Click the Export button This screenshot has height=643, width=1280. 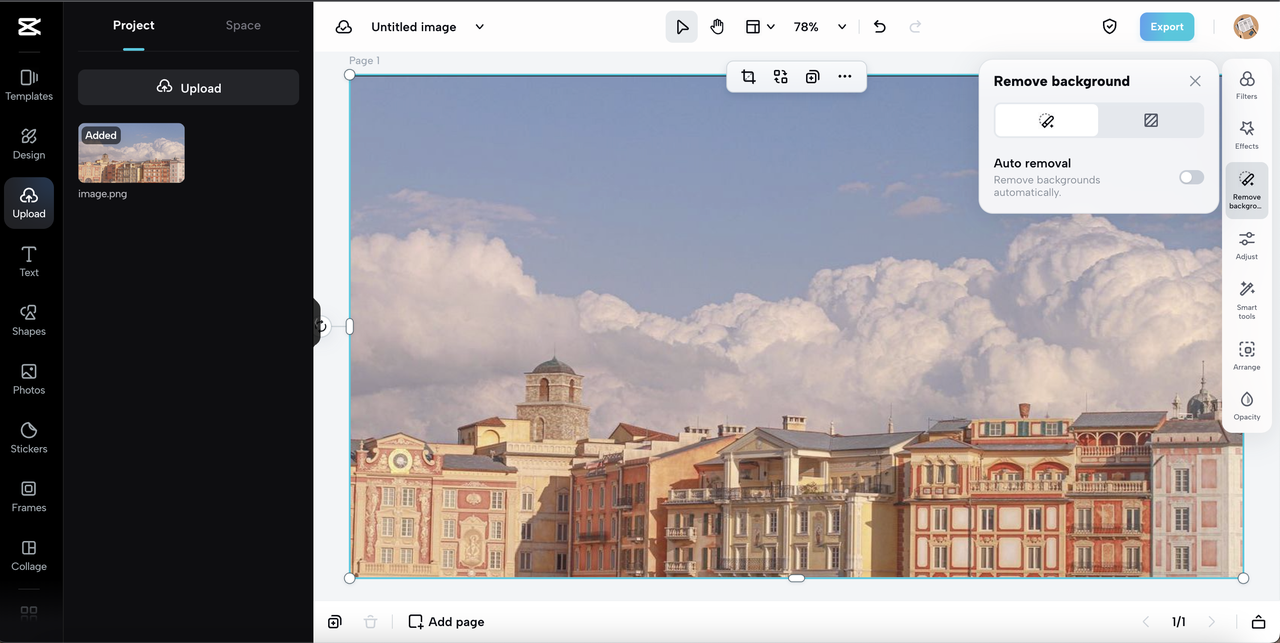(x=1167, y=27)
